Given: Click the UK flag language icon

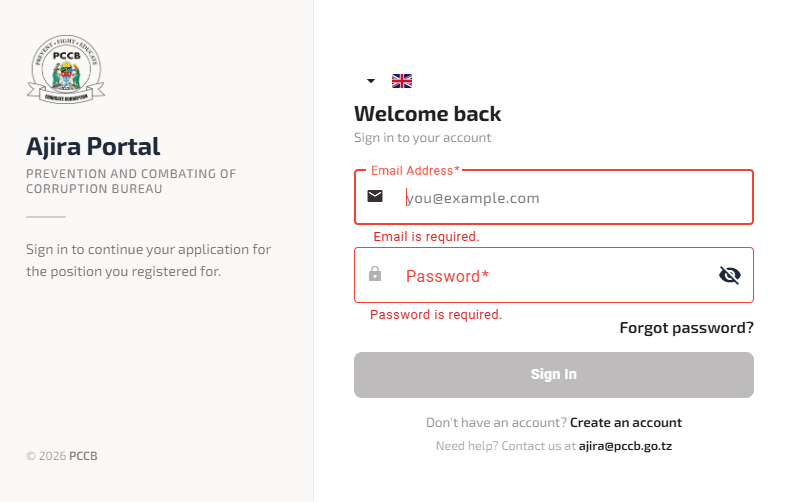Looking at the screenshot, I should click(x=402, y=81).
